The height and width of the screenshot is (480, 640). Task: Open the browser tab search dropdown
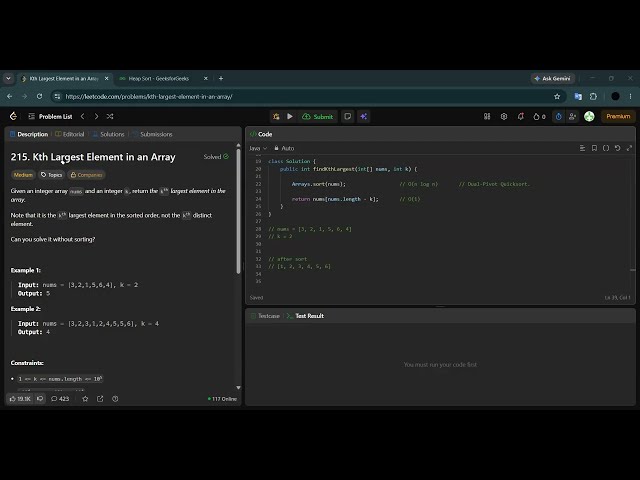click(x=8, y=78)
